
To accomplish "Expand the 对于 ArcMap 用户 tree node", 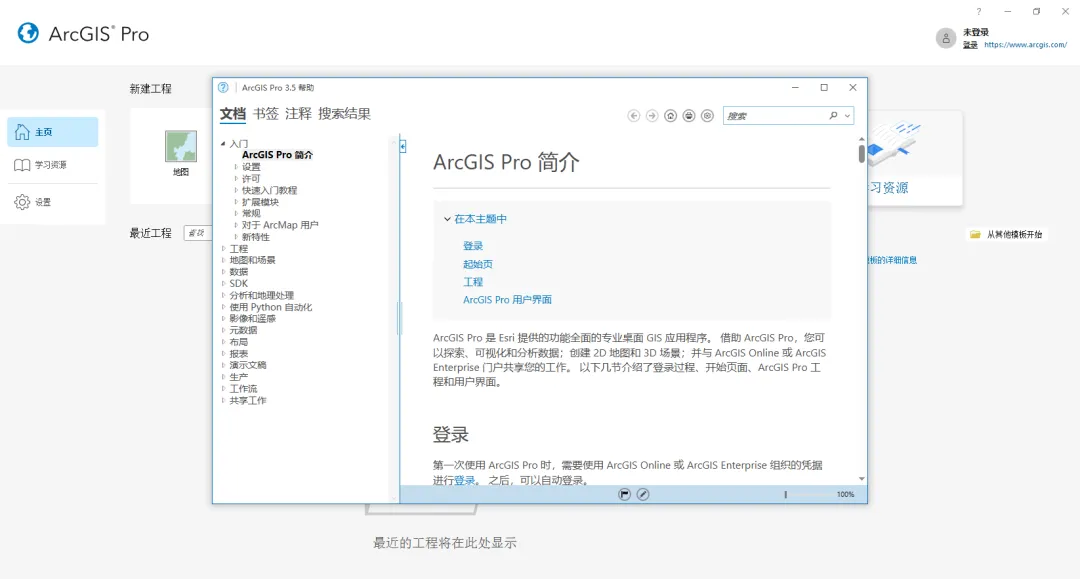I will [236, 225].
